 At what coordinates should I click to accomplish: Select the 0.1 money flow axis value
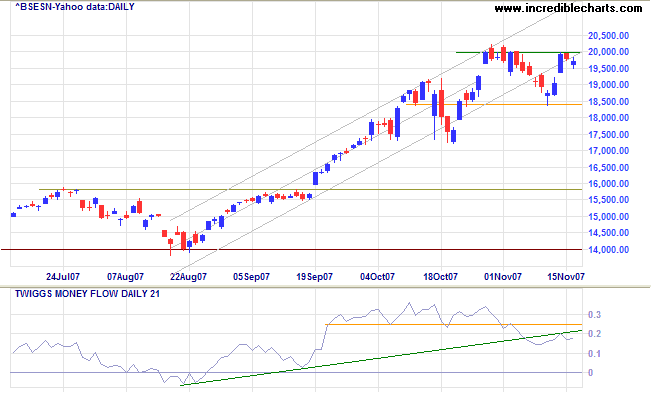tap(594, 353)
